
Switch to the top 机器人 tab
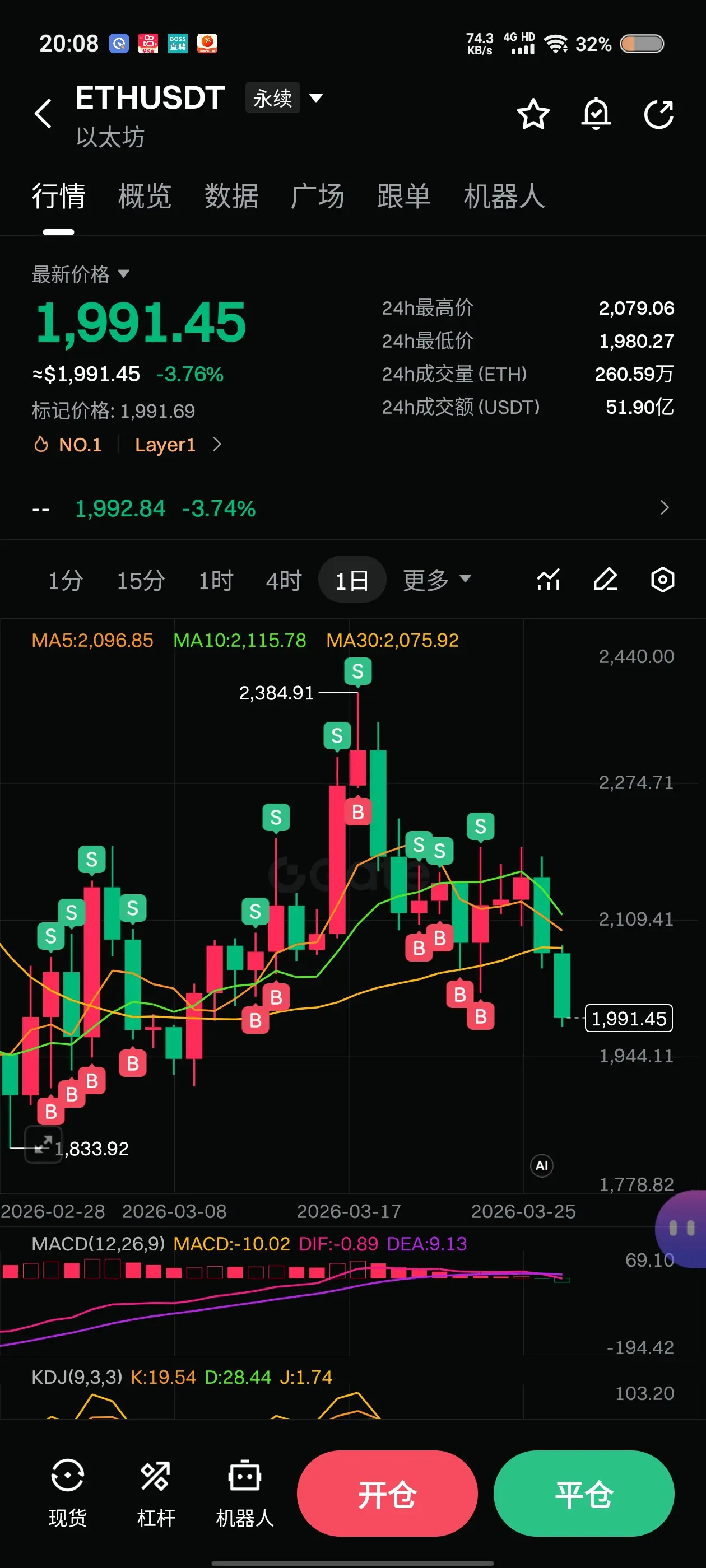(504, 196)
